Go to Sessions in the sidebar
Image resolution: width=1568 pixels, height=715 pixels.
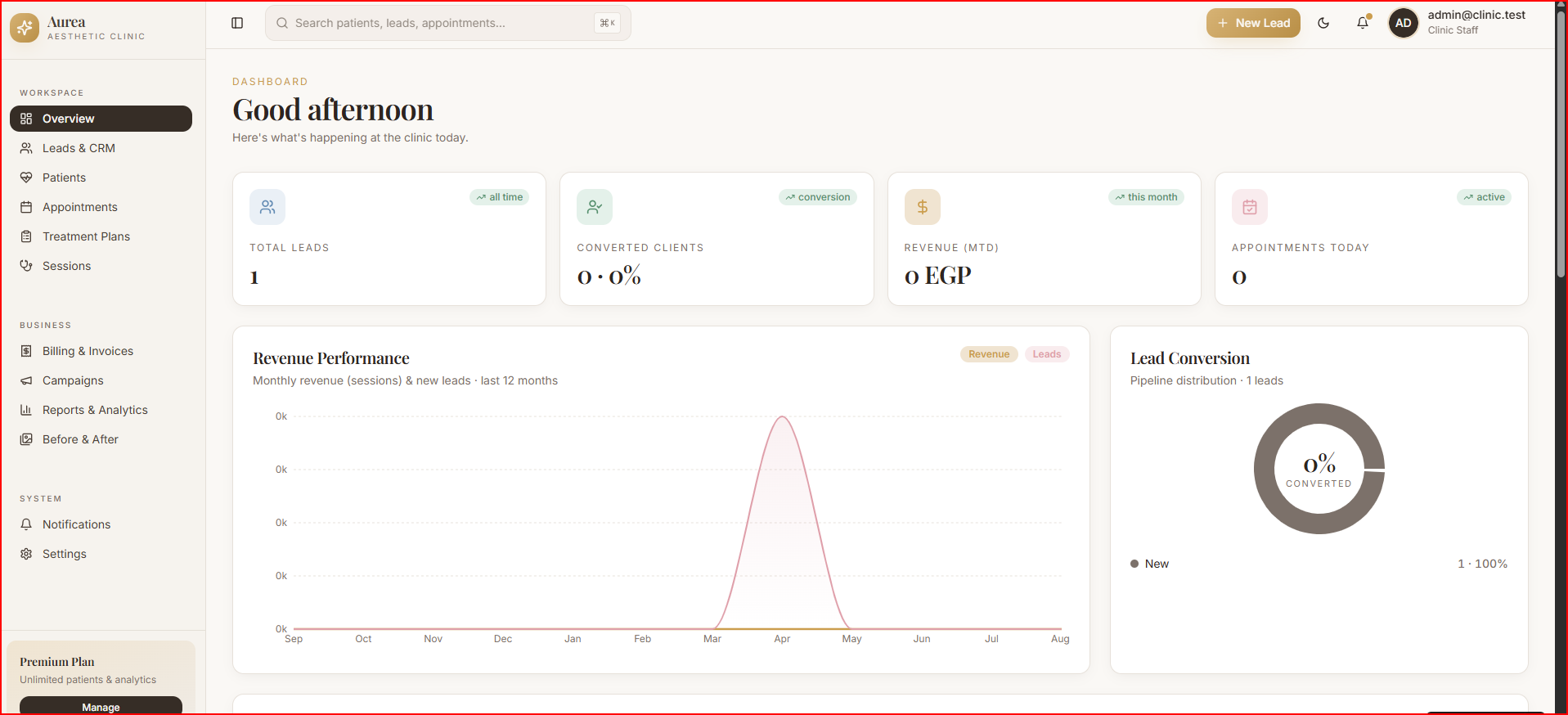click(101, 266)
